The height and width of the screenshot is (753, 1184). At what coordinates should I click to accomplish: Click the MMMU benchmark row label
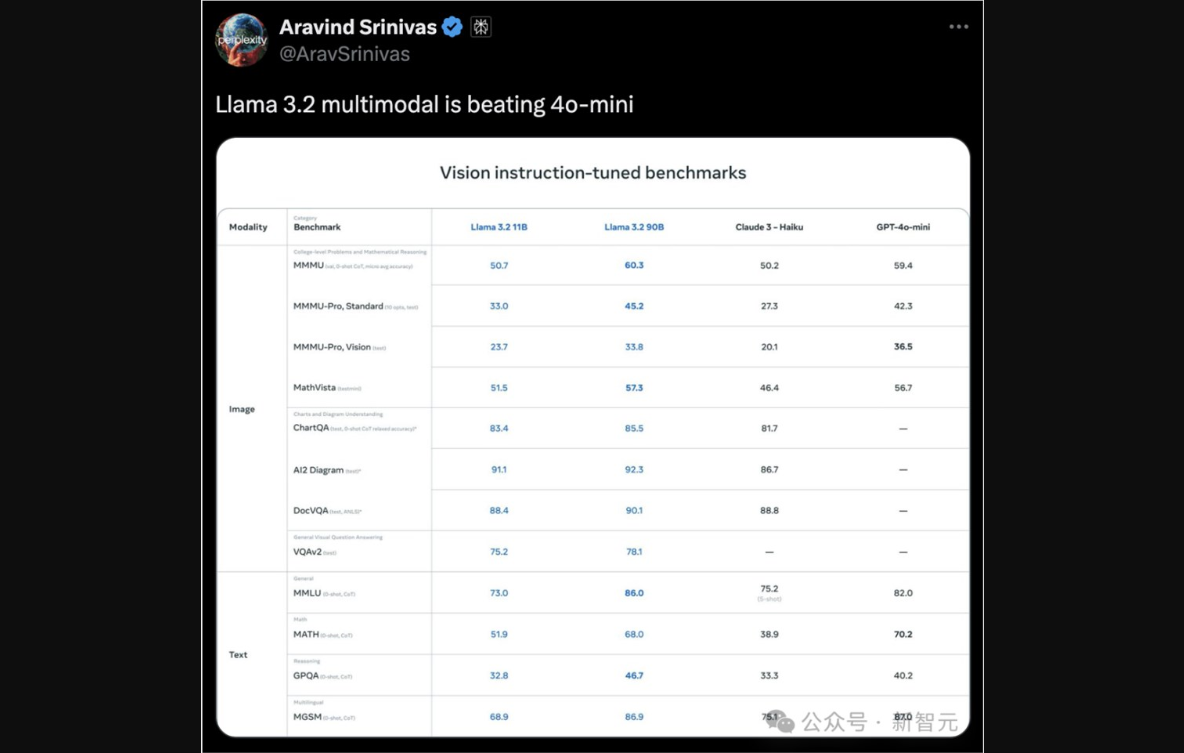pos(308,265)
